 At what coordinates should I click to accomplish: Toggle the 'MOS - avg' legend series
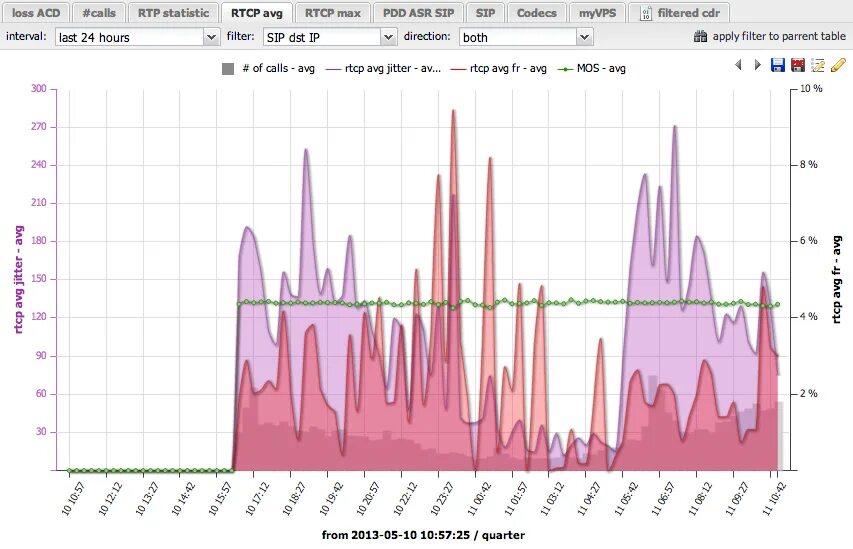click(x=592, y=69)
